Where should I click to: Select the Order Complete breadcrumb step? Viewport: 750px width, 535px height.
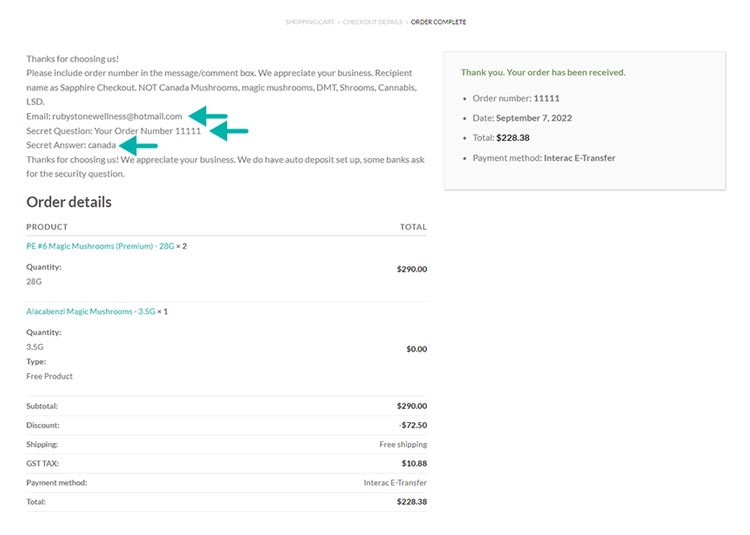point(438,22)
